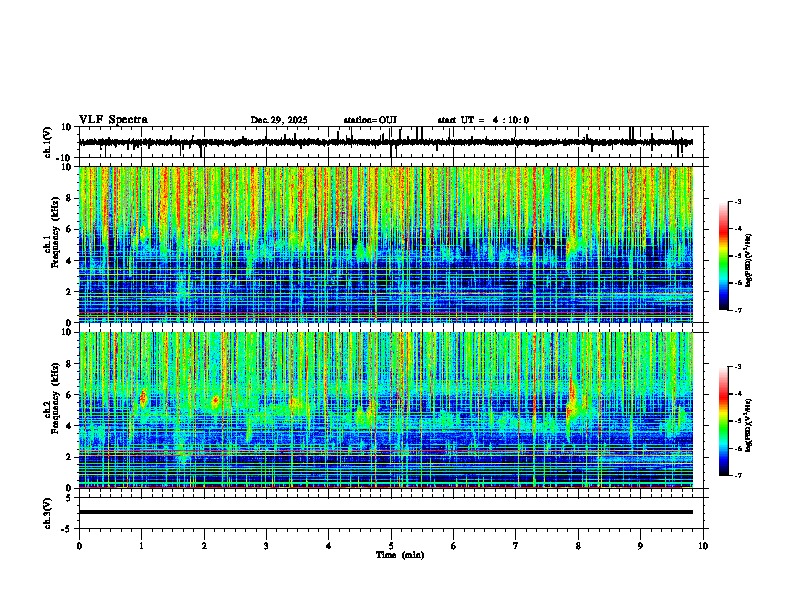Click the time axis tick label "7"
Screen dimensions: 792x612
click(516, 546)
